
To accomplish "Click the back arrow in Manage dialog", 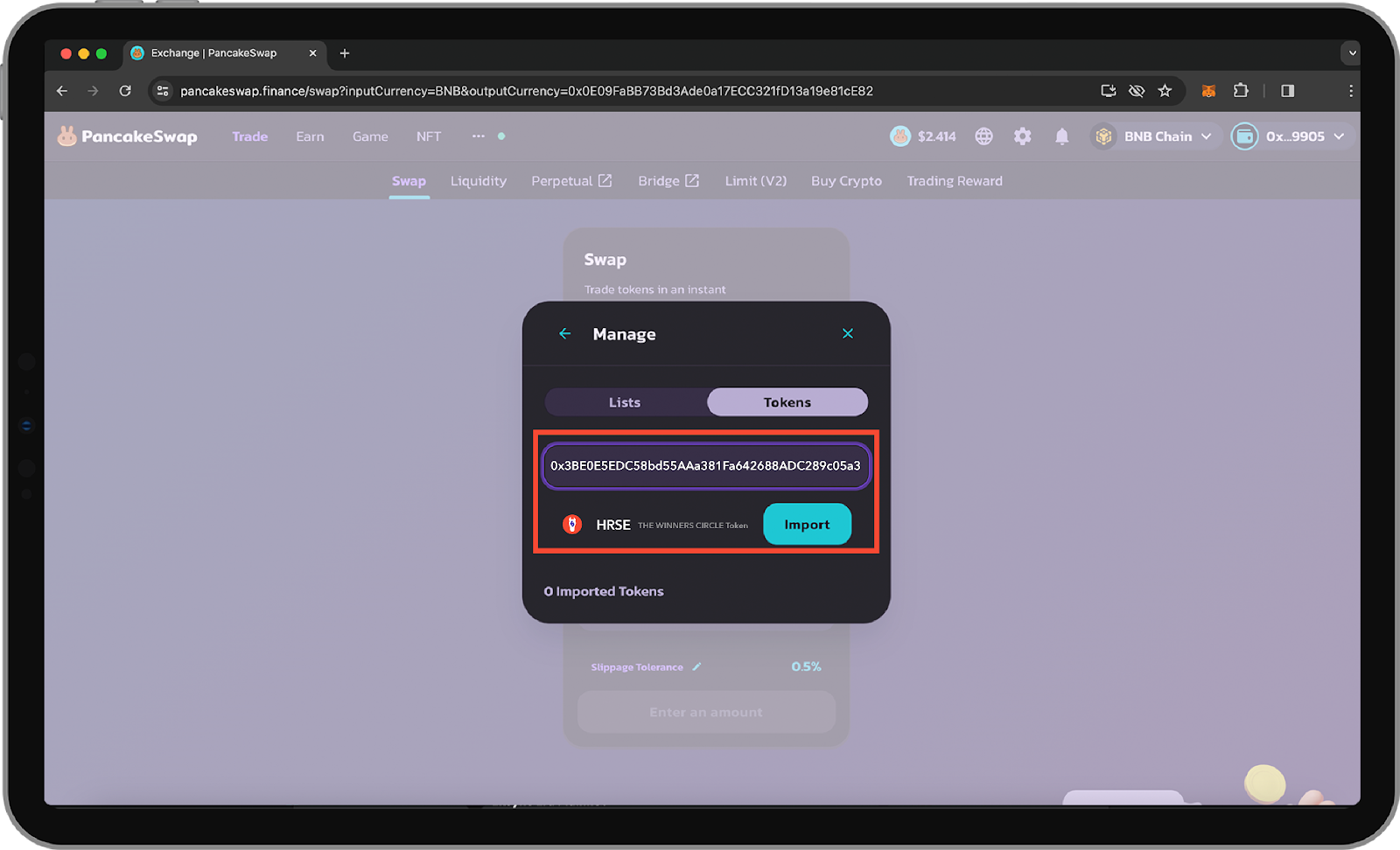I will coord(564,334).
